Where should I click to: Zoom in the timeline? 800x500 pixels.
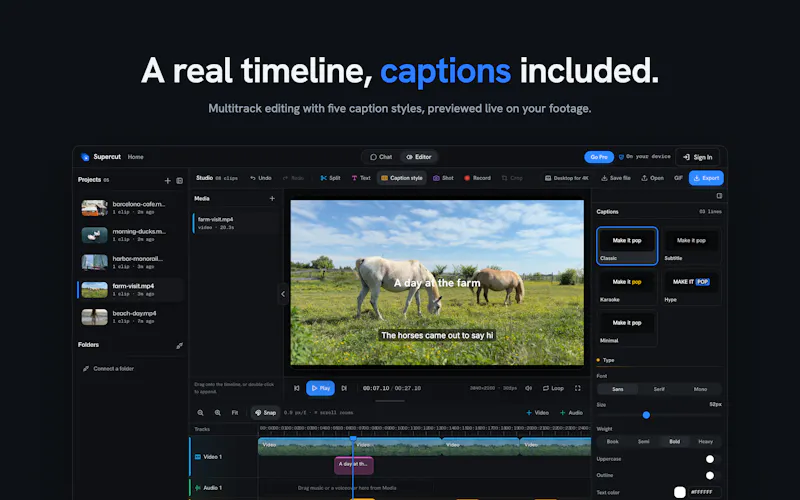coord(218,413)
